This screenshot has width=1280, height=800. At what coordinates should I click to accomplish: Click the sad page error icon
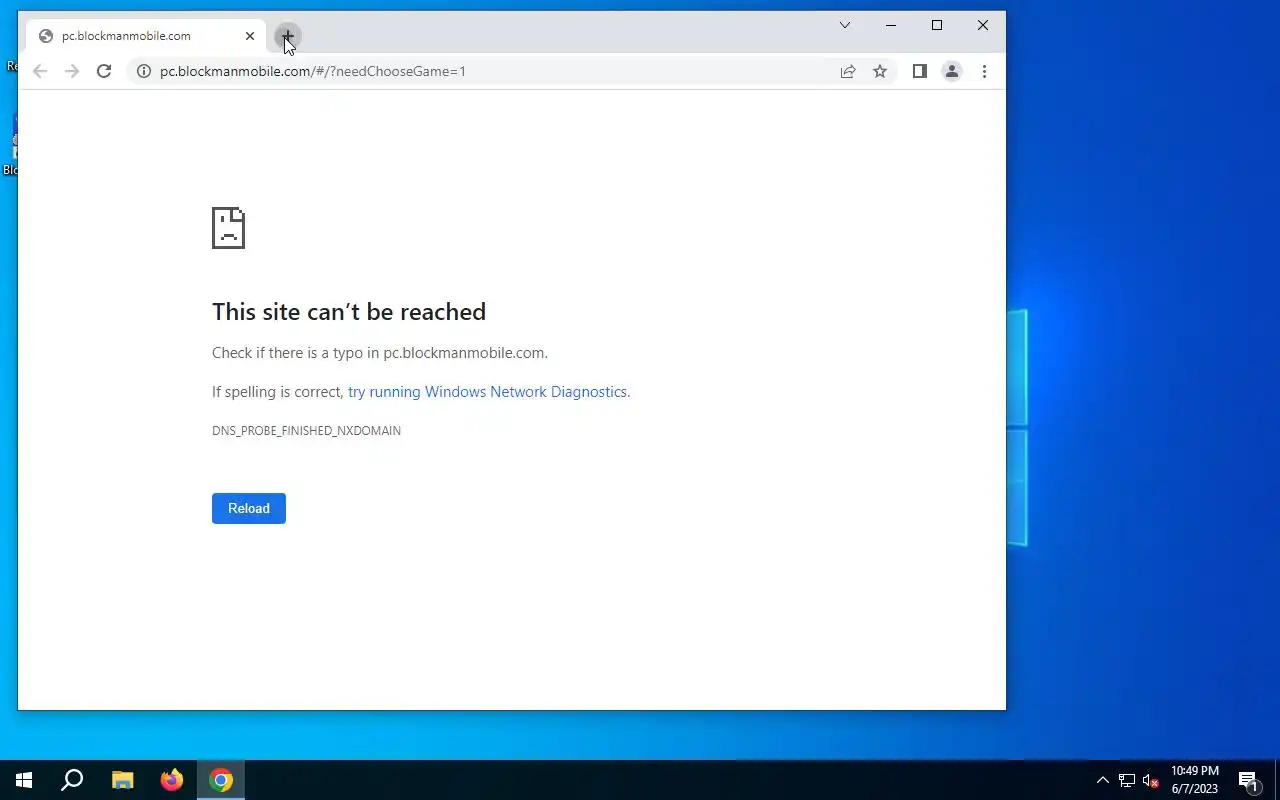(x=228, y=228)
